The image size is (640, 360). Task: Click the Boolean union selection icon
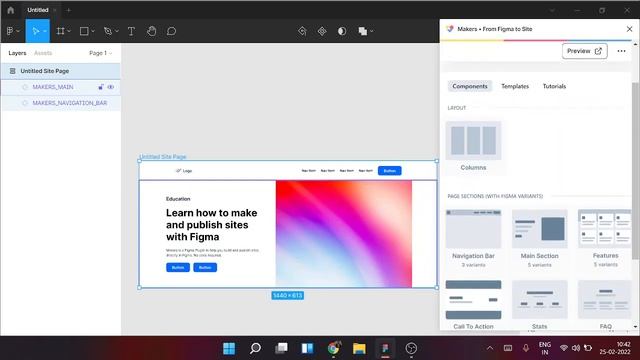click(362, 31)
